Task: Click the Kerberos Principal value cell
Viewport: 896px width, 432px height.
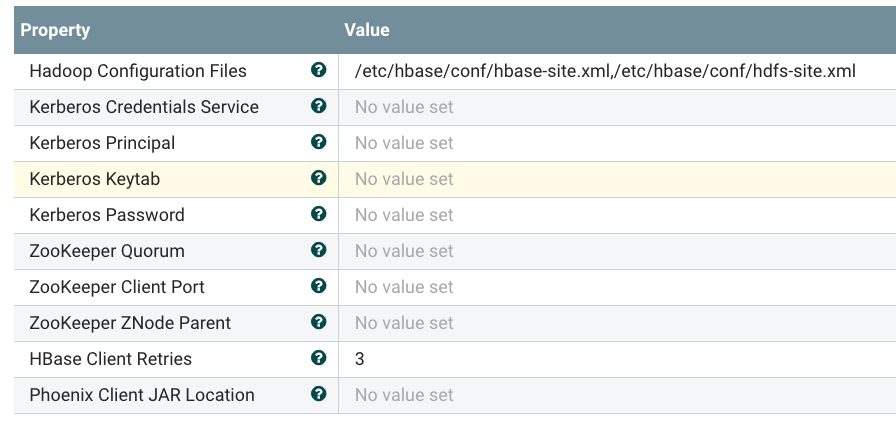Action: point(405,143)
